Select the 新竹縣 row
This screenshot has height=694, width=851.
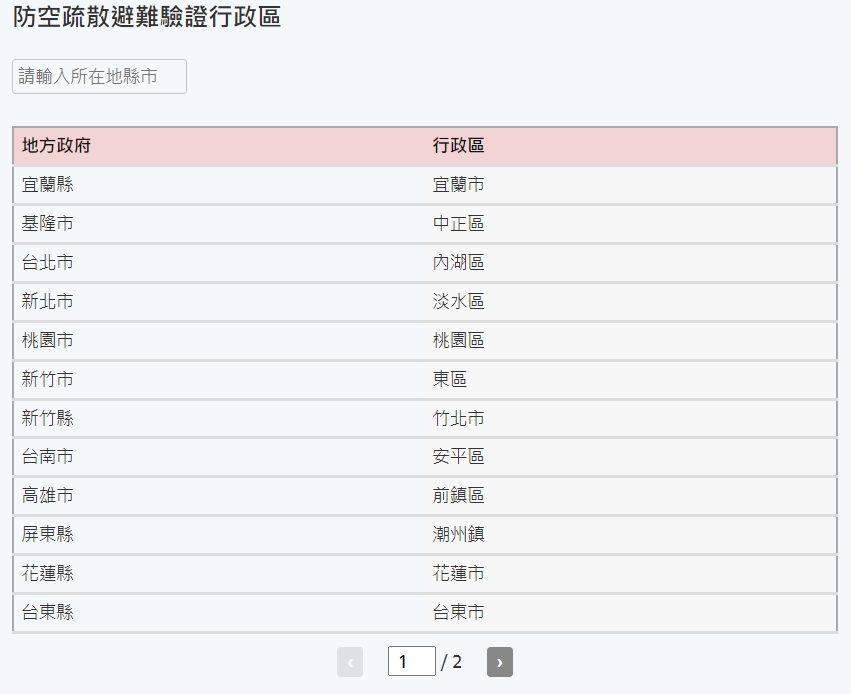pos(48,419)
